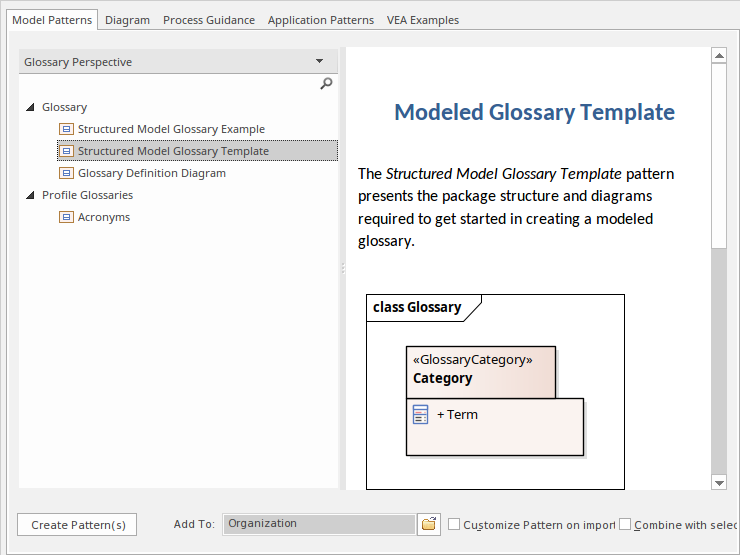Go to the VEA Examples tab
The height and width of the screenshot is (555, 740).
click(x=423, y=20)
